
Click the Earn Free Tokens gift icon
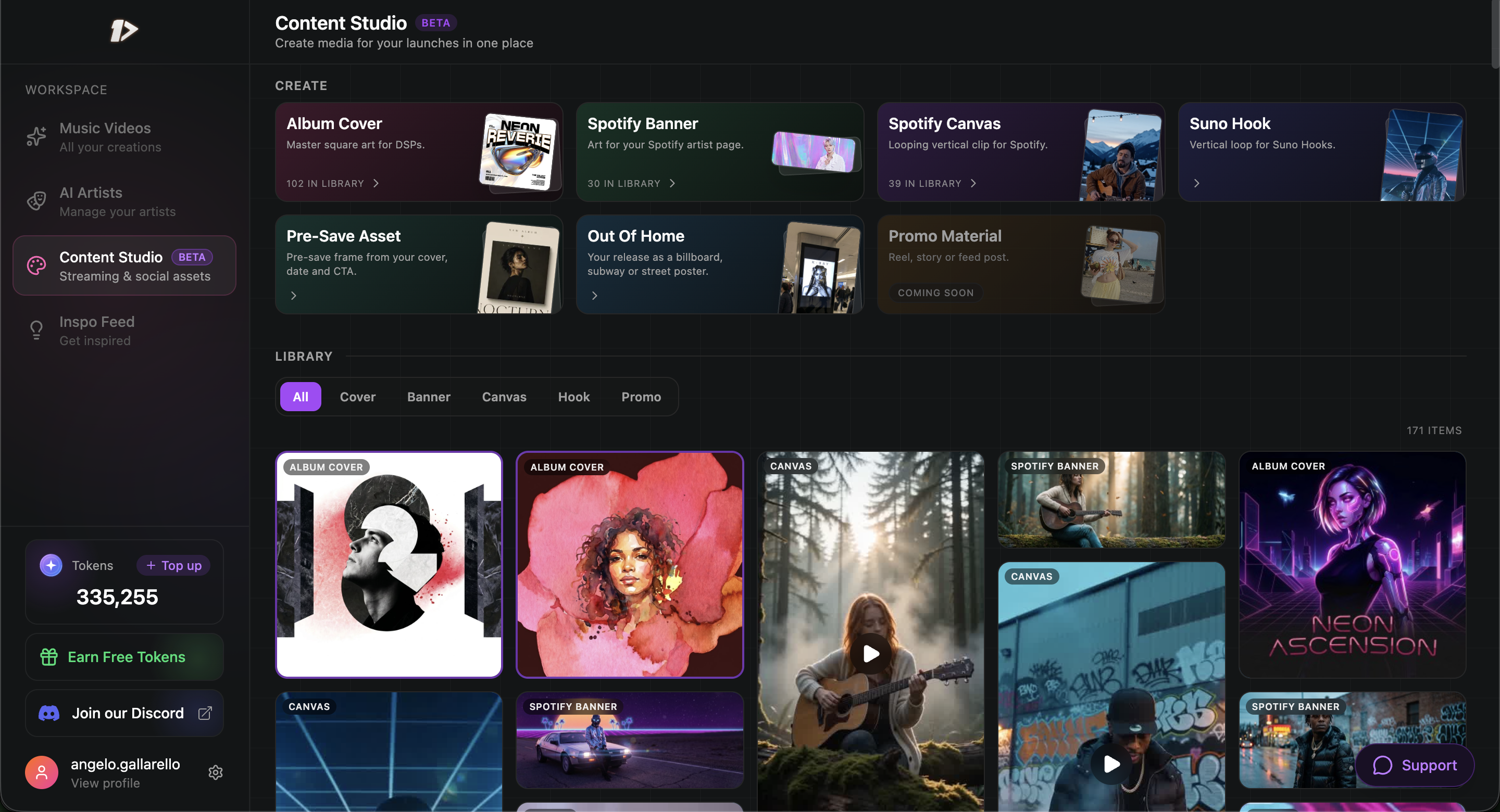coord(49,656)
